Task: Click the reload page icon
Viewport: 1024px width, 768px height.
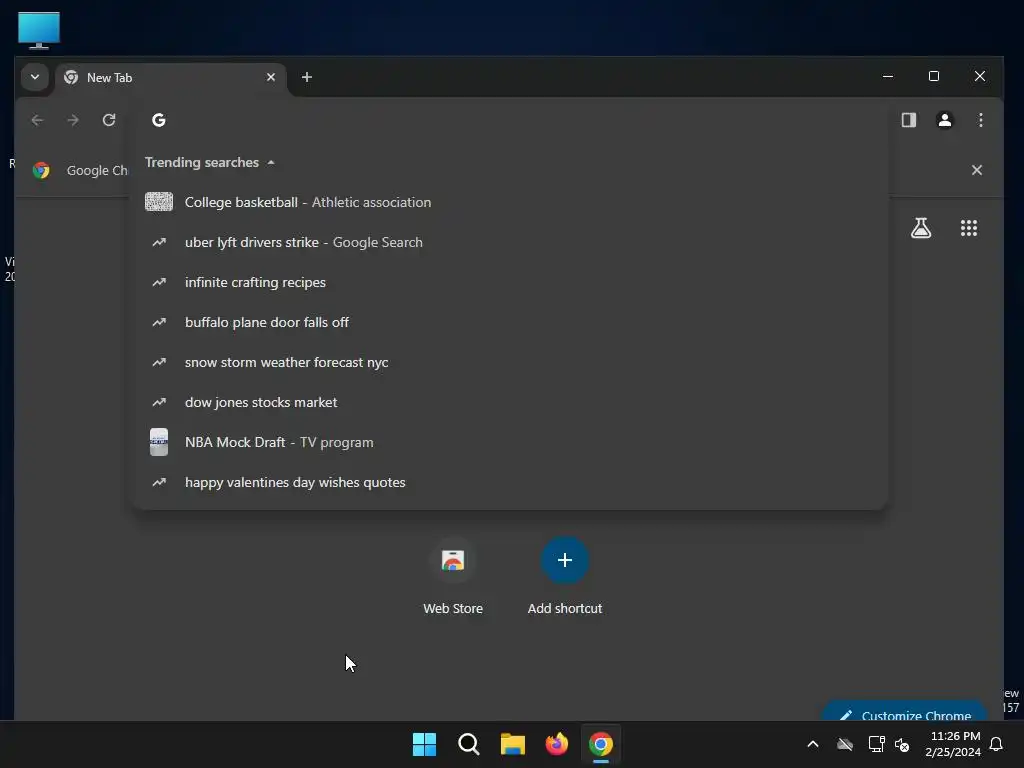Action: 109,120
